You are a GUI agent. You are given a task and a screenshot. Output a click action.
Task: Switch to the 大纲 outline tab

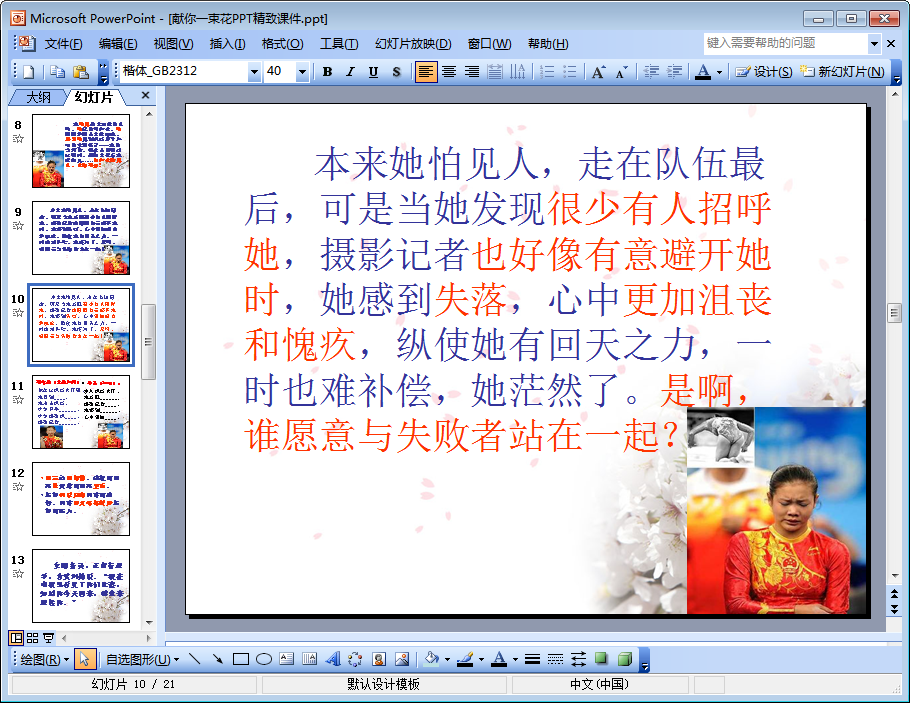point(38,98)
